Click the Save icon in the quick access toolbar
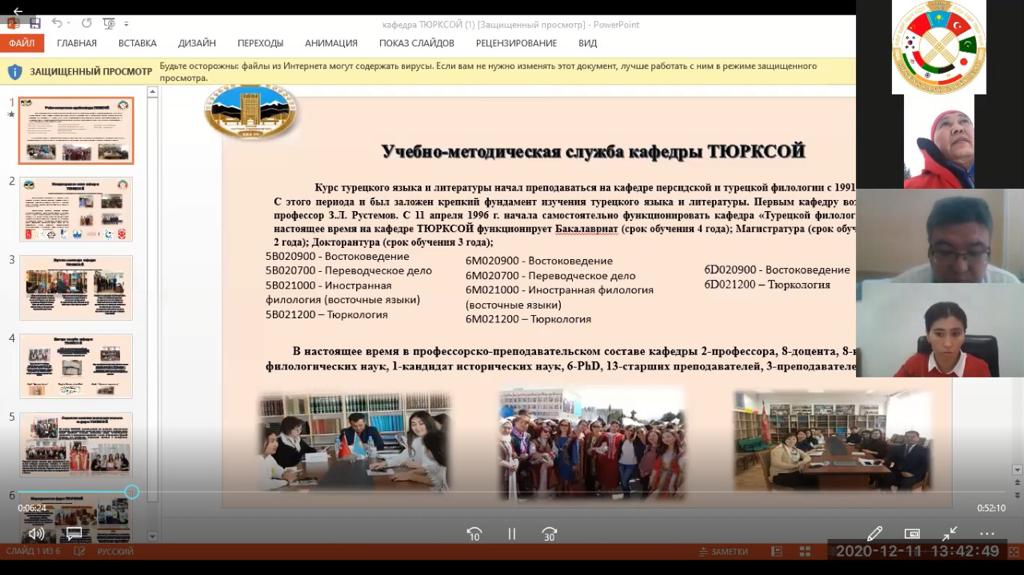The width and height of the screenshot is (1024, 575). pyautogui.click(x=35, y=23)
